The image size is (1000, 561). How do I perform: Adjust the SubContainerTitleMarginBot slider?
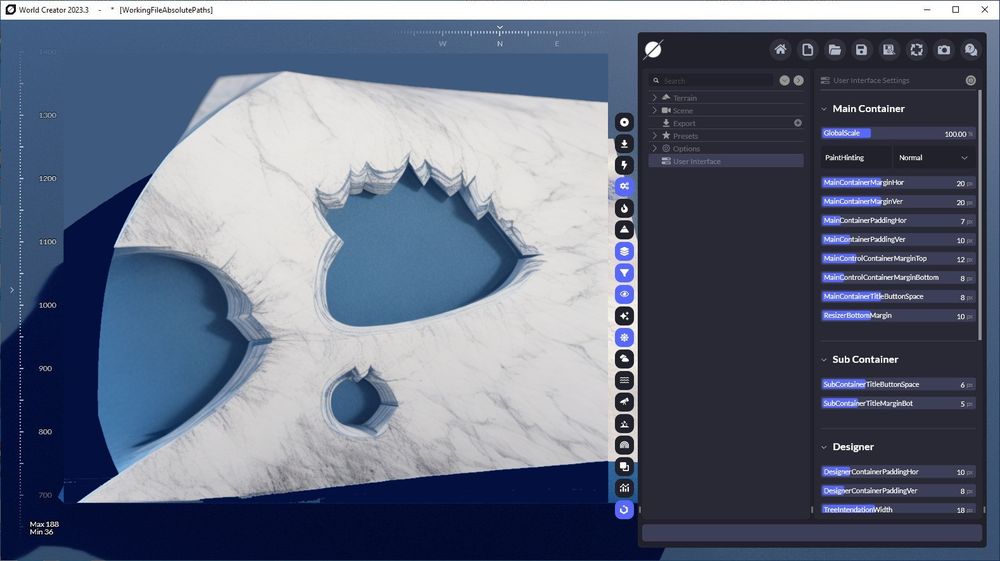898,404
